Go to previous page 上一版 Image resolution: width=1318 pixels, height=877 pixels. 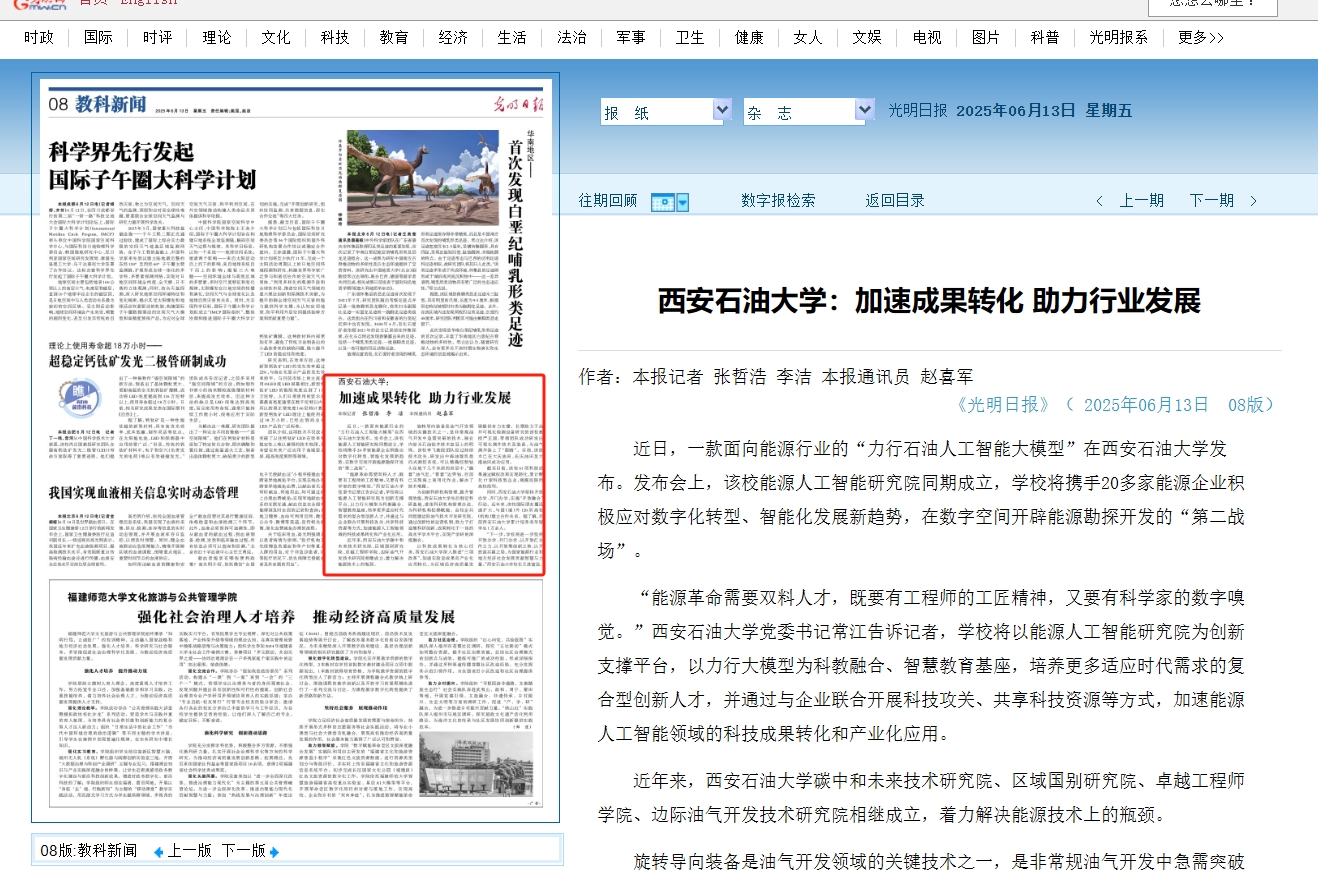click(x=190, y=851)
